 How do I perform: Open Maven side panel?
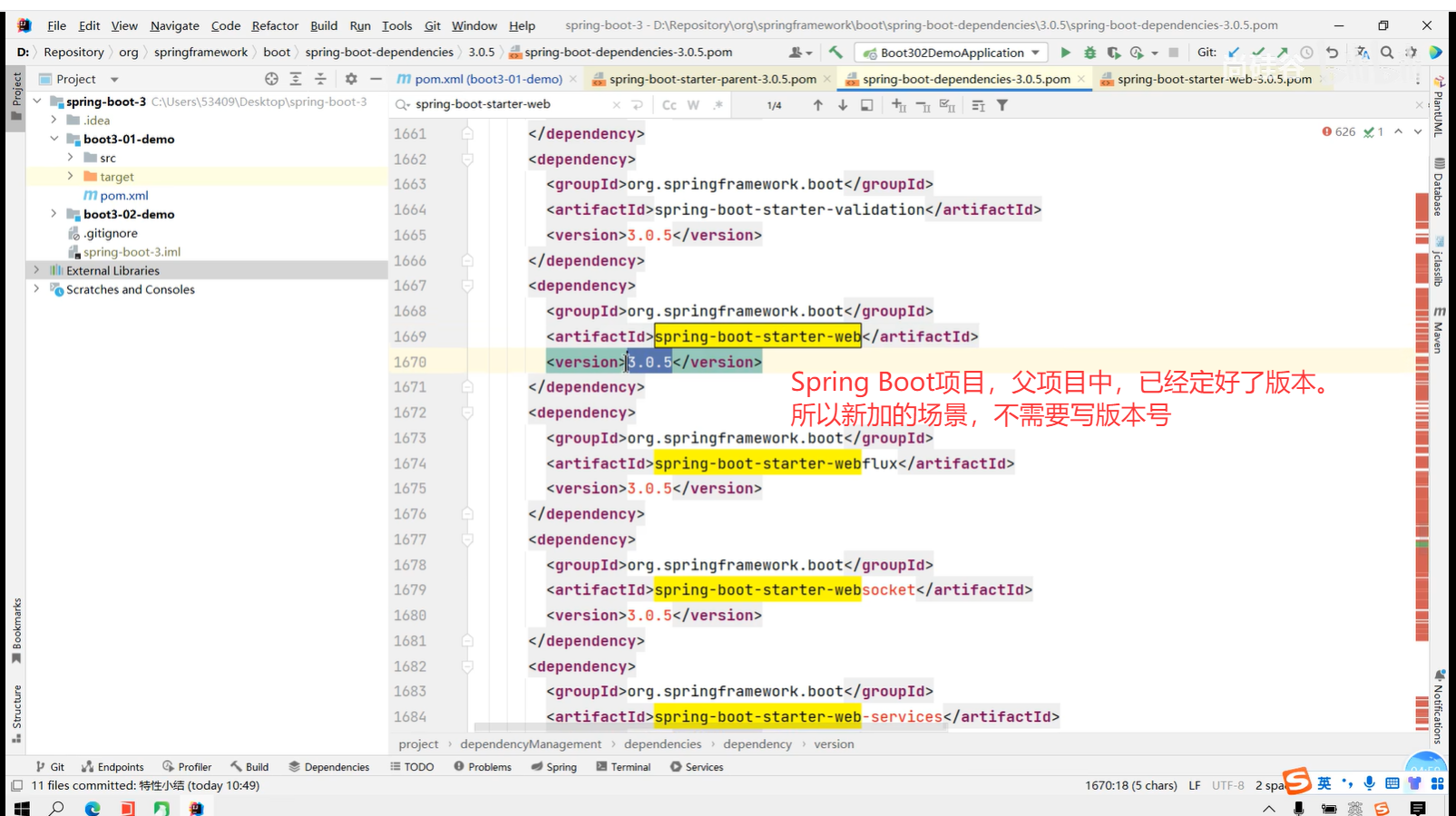coord(1440,330)
